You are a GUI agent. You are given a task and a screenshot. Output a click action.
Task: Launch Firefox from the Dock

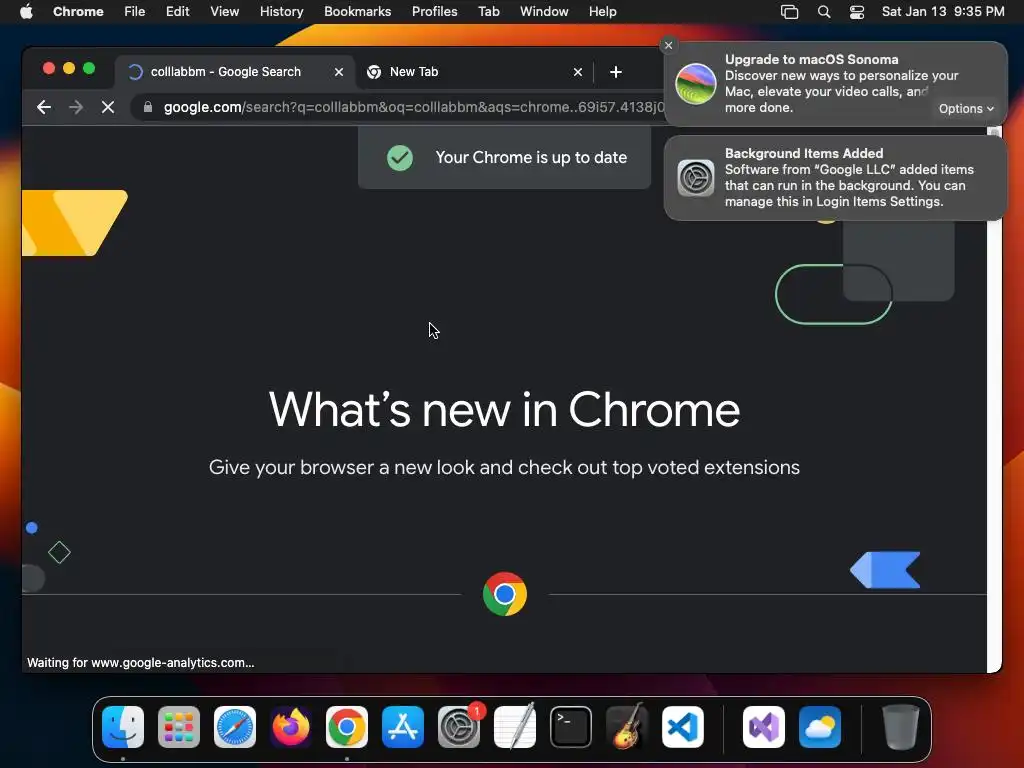291,727
